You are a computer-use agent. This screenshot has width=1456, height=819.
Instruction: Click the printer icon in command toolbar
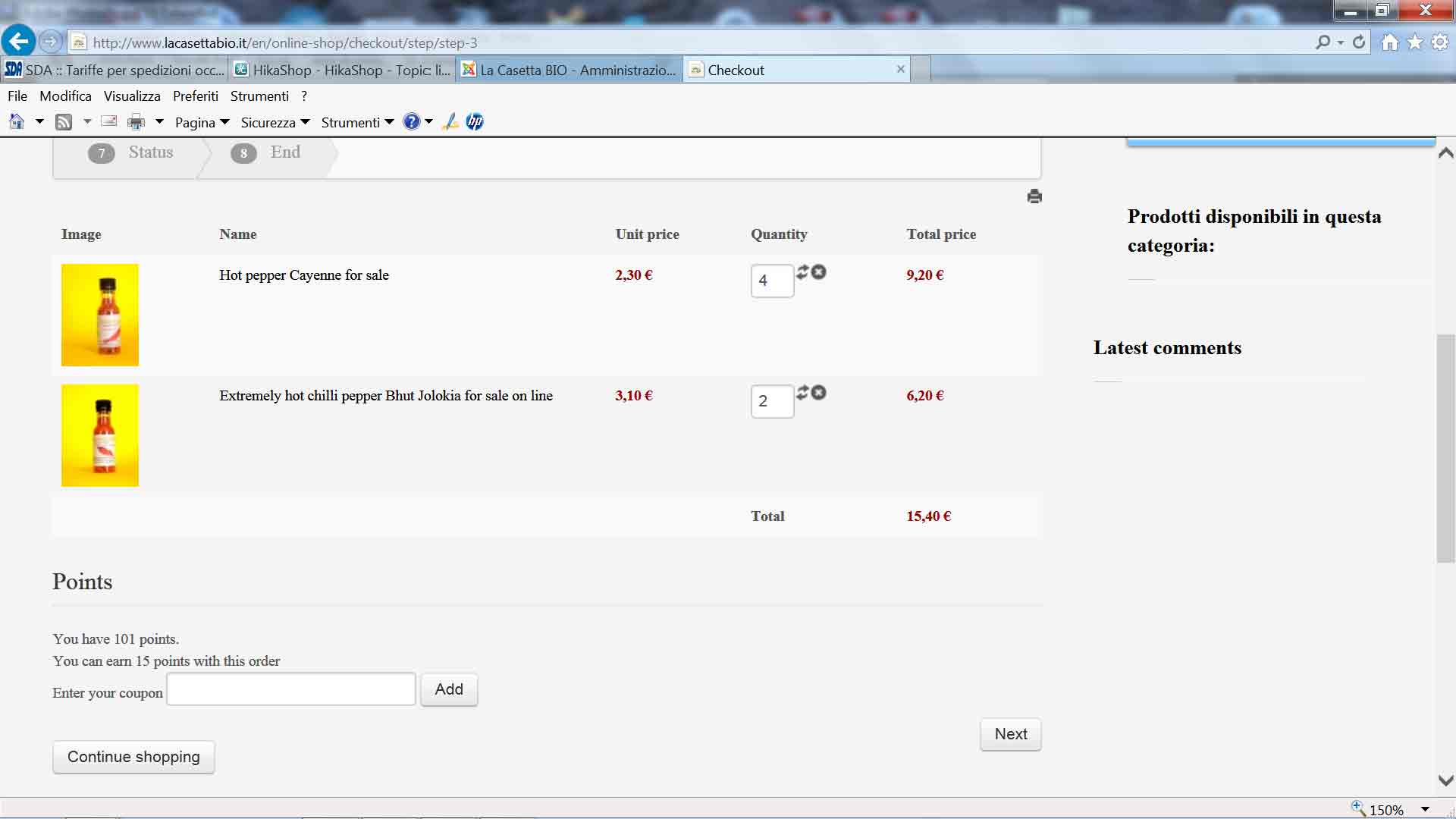[x=136, y=122]
